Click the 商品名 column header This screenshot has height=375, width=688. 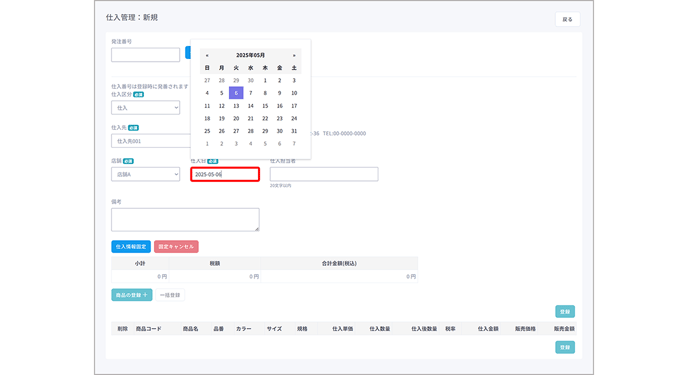click(x=190, y=329)
